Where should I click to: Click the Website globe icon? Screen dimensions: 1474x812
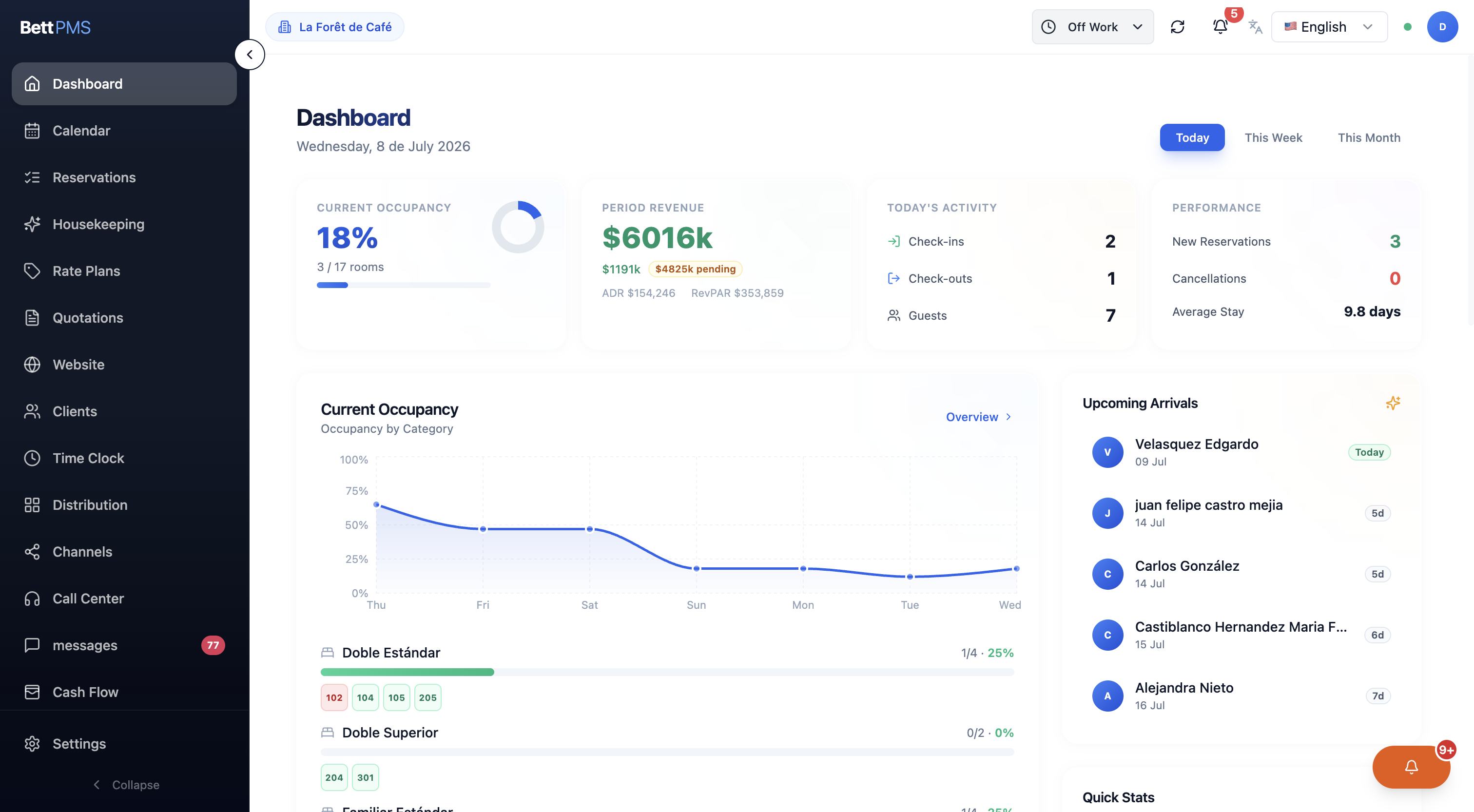click(x=32, y=365)
